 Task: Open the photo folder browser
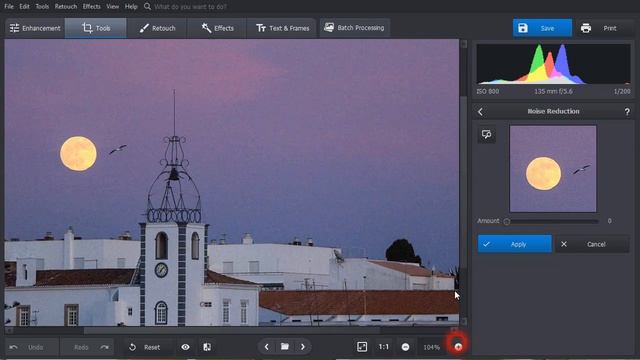(285, 347)
